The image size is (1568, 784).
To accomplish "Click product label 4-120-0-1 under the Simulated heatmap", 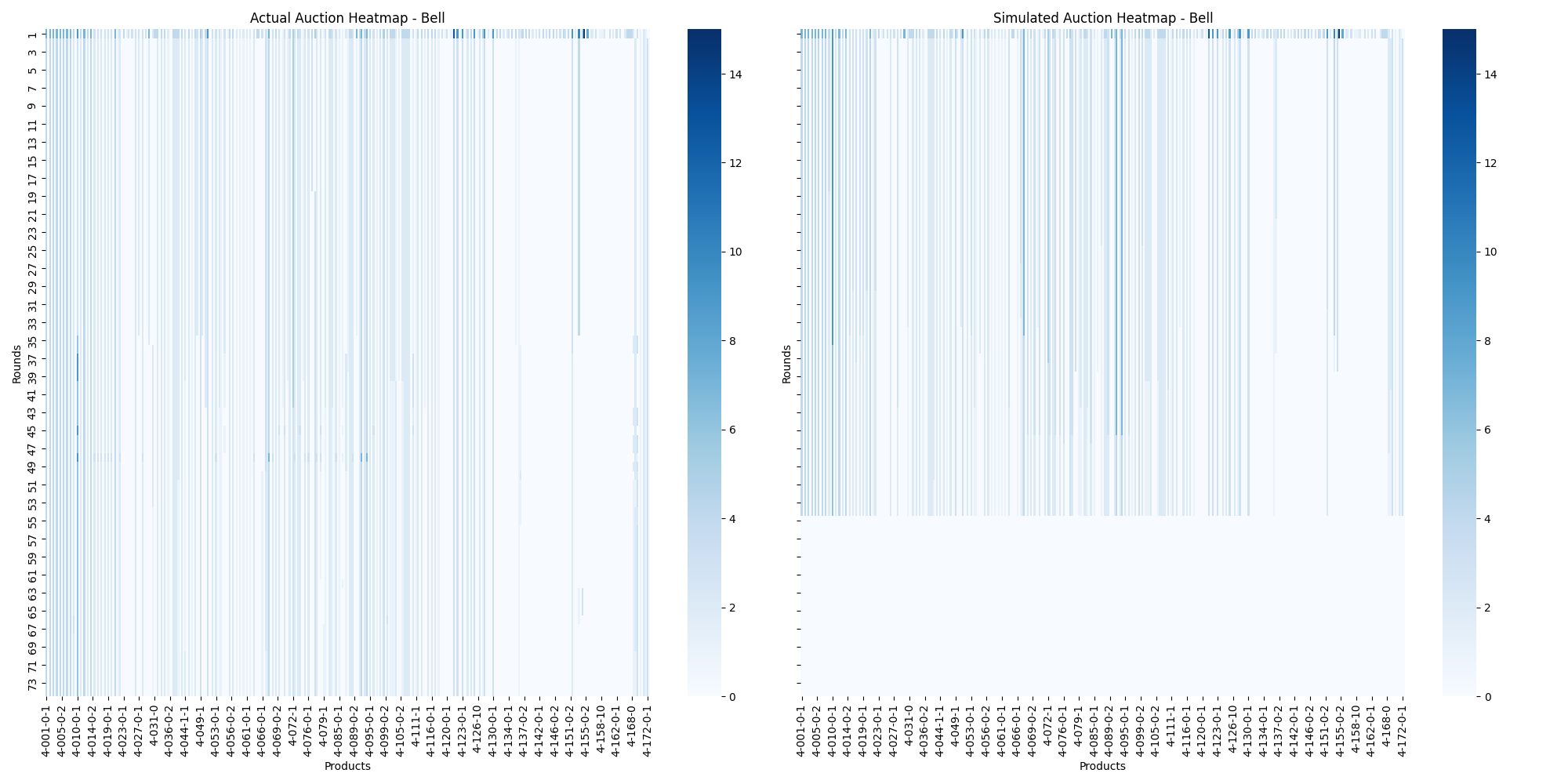I will pos(1202,730).
